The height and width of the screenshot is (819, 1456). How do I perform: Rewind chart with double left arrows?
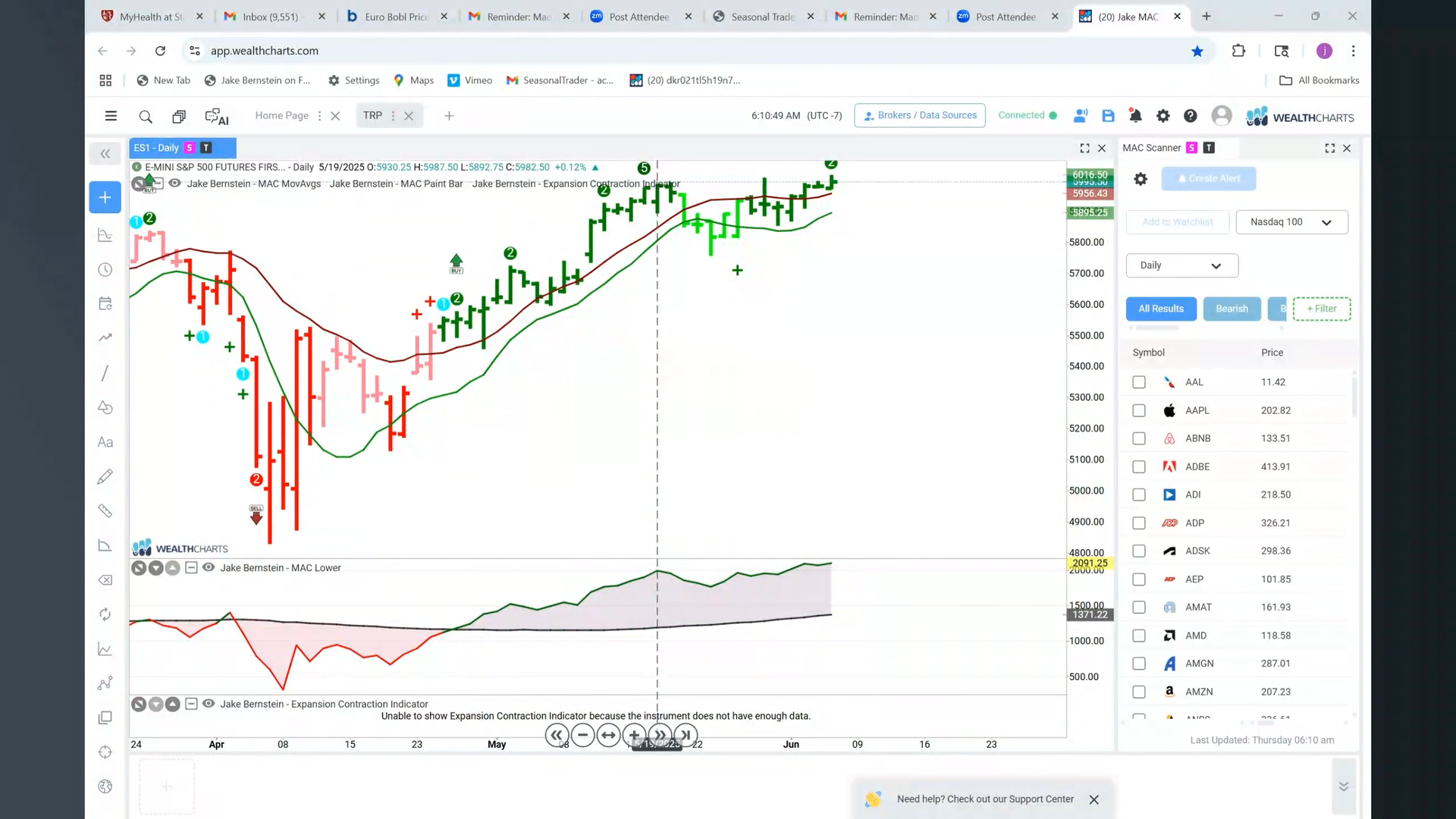[557, 735]
